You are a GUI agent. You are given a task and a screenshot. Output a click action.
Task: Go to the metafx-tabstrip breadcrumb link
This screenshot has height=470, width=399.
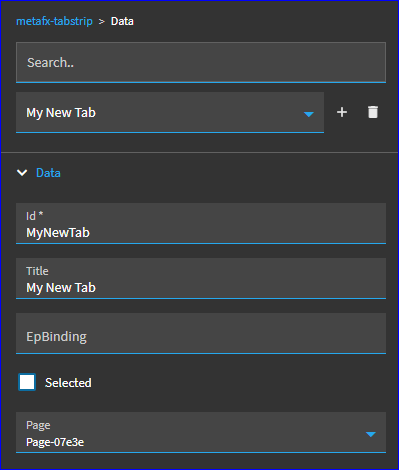(54, 21)
